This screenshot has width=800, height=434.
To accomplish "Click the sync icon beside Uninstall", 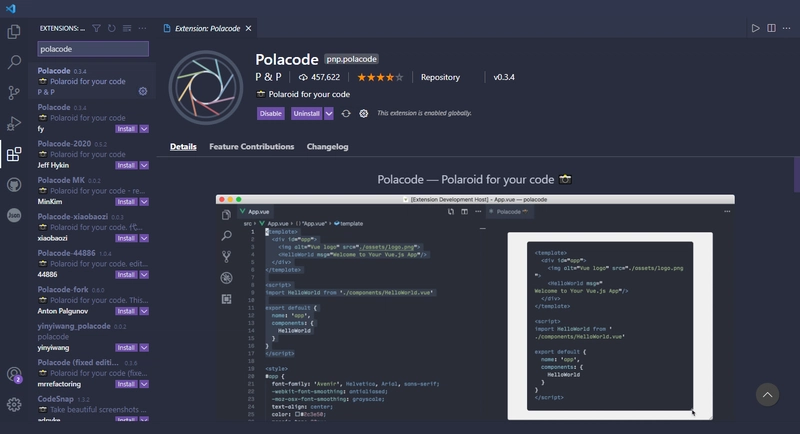I will click(x=346, y=114).
